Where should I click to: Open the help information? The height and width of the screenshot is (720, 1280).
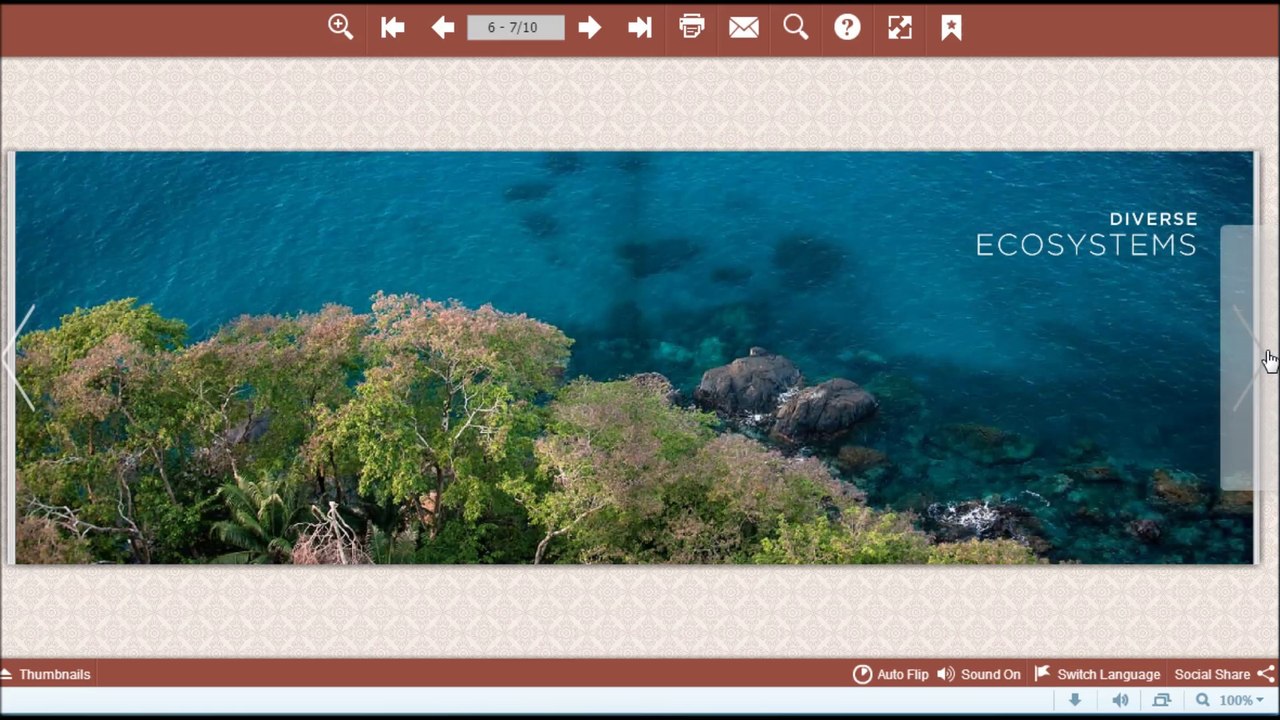click(847, 27)
